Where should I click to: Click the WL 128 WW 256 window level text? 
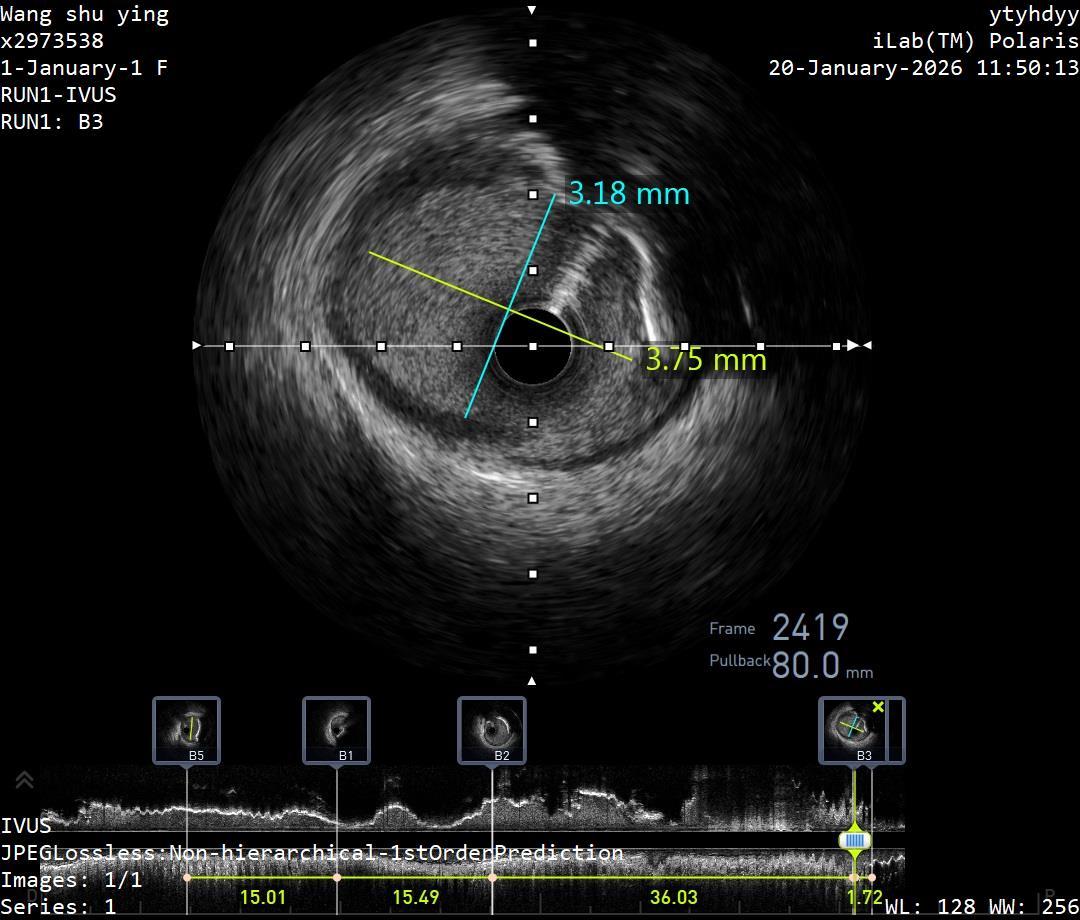[x=981, y=907]
